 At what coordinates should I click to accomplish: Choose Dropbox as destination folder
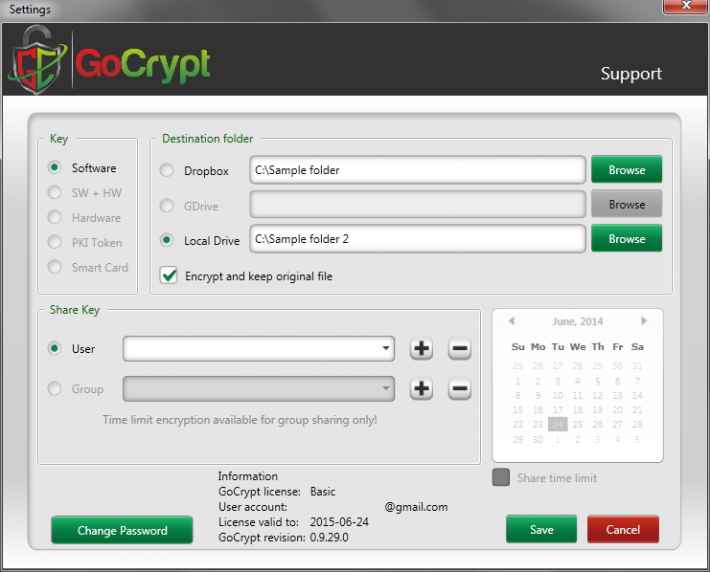tap(167, 170)
